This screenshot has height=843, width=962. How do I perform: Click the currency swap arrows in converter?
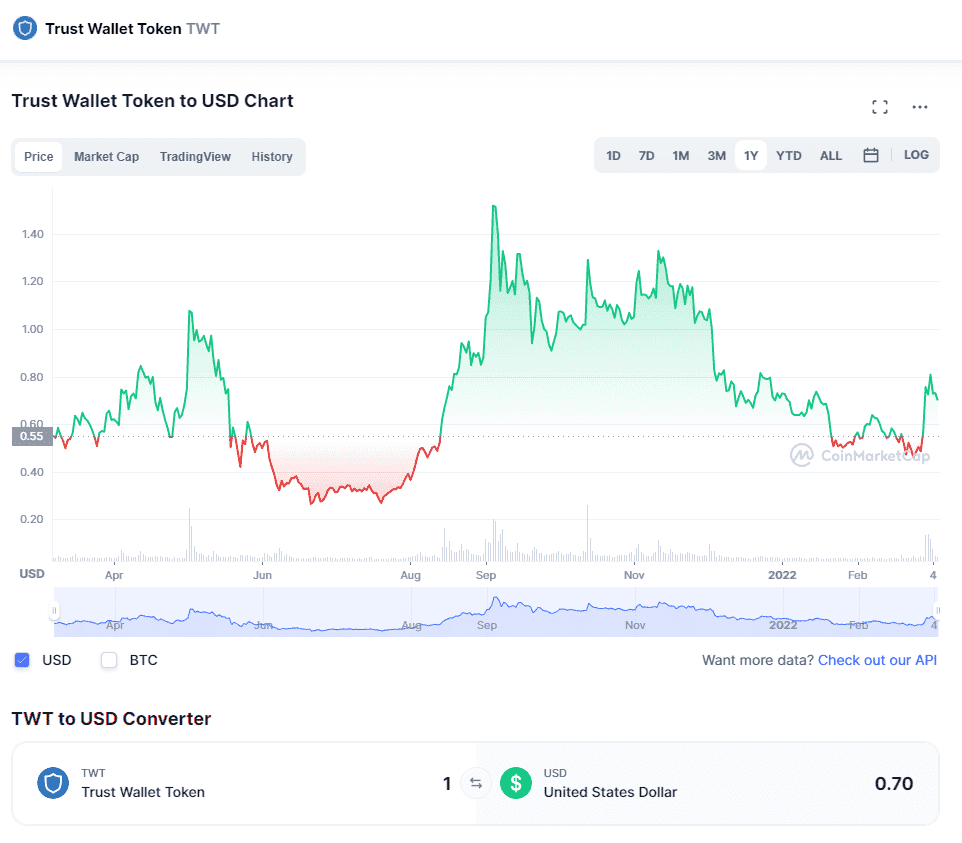click(476, 783)
